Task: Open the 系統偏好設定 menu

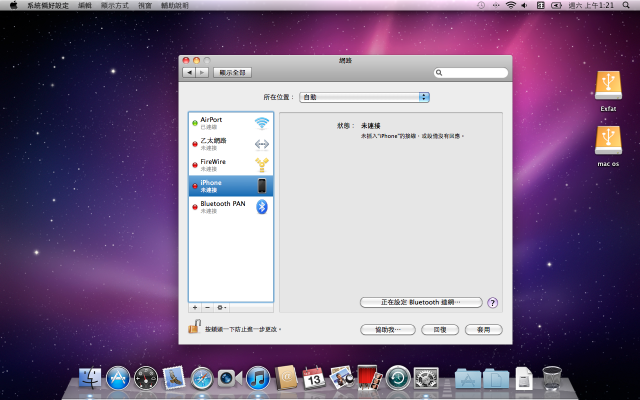Action: (48, 5)
